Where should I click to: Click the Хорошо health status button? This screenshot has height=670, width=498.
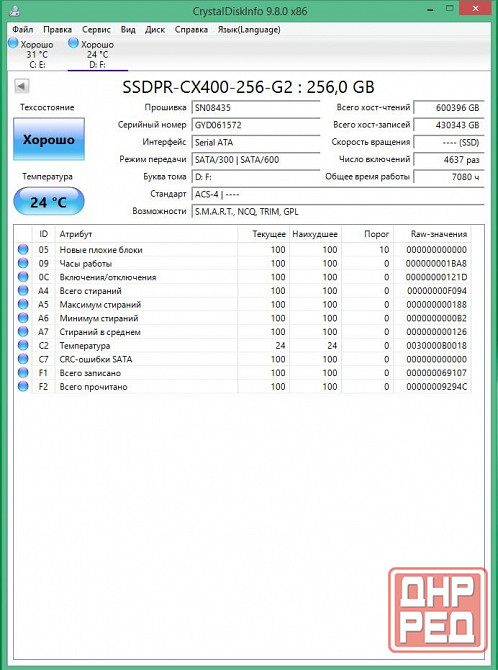(49, 140)
